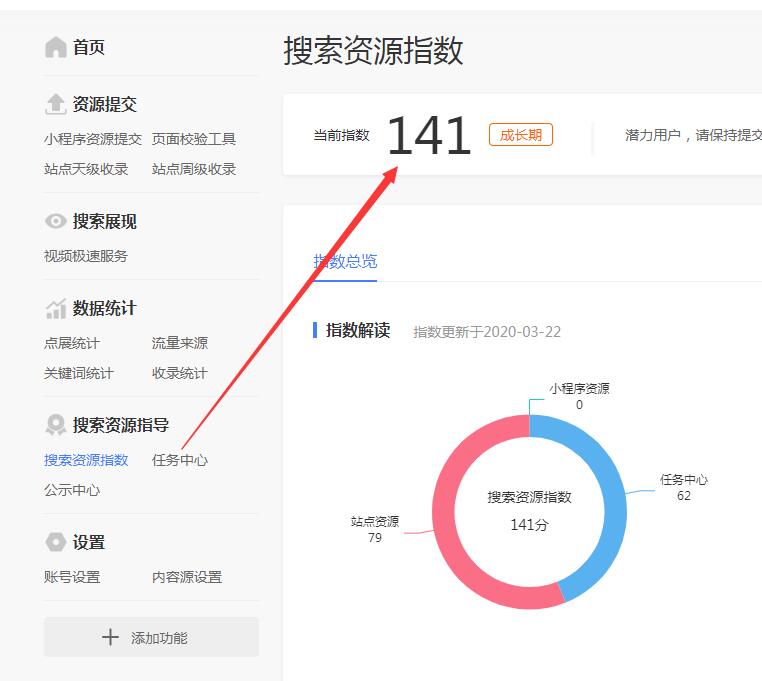Click the eye icon beside 搜索展现

pyautogui.click(x=55, y=221)
